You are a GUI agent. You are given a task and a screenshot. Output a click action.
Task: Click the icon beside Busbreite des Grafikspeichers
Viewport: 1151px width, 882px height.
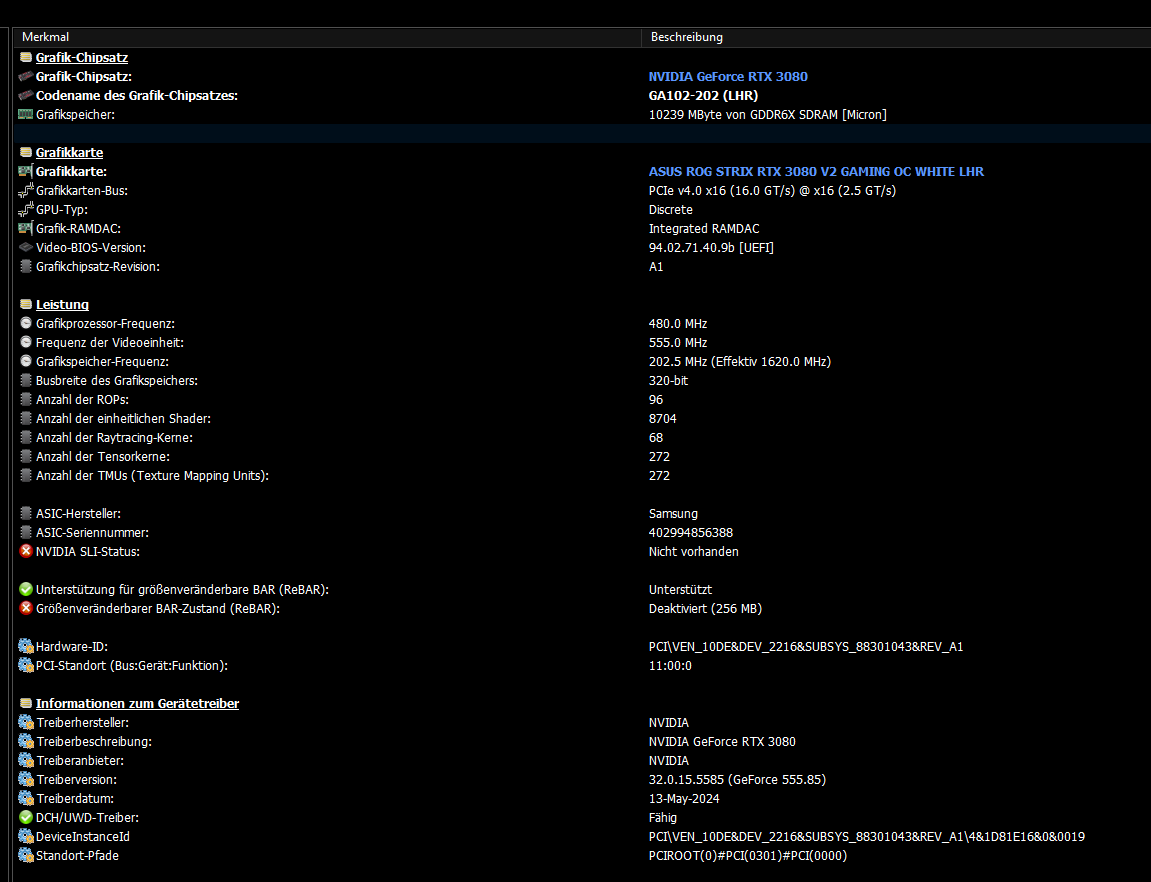pyautogui.click(x=26, y=380)
